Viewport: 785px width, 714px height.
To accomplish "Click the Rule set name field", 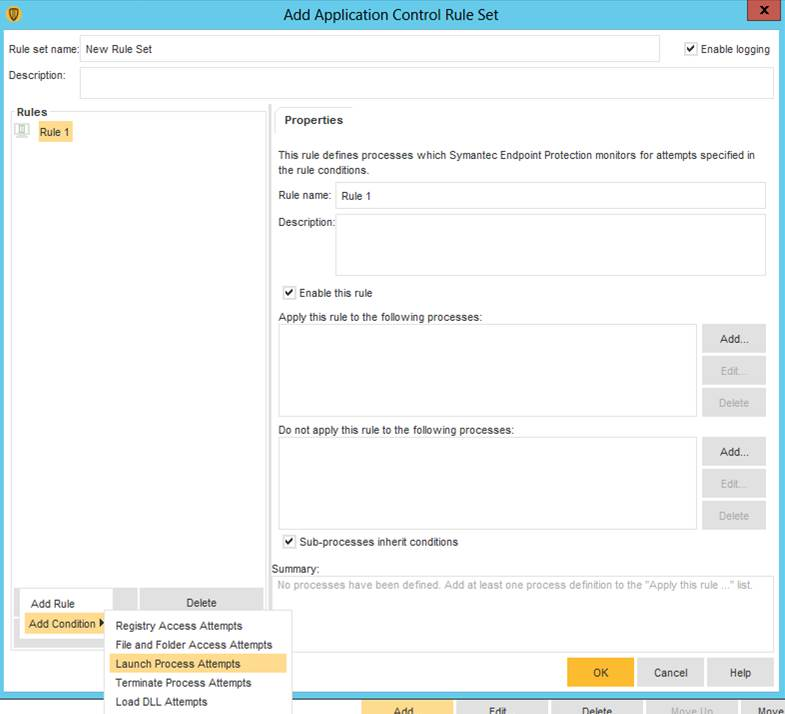I will pos(369,49).
